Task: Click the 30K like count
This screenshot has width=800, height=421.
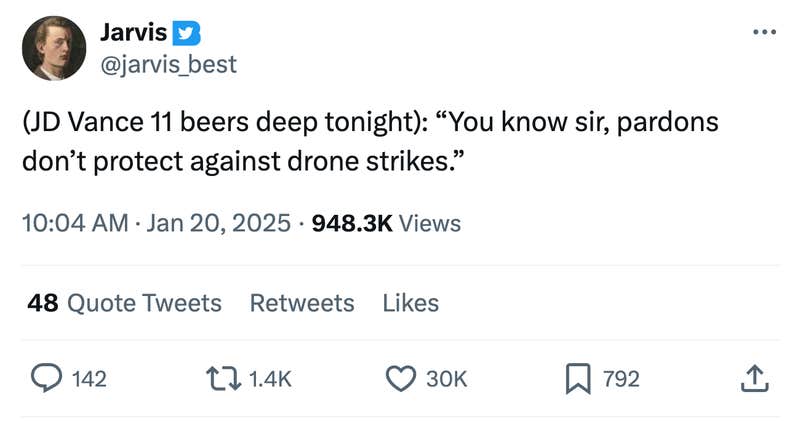Action: tap(446, 379)
